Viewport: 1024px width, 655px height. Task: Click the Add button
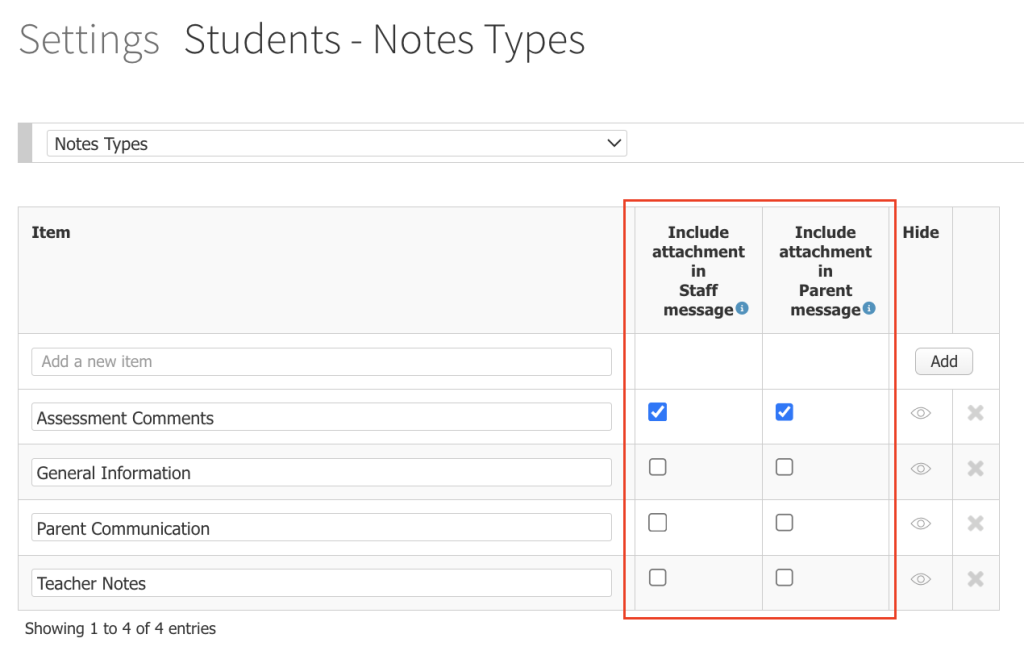944,361
